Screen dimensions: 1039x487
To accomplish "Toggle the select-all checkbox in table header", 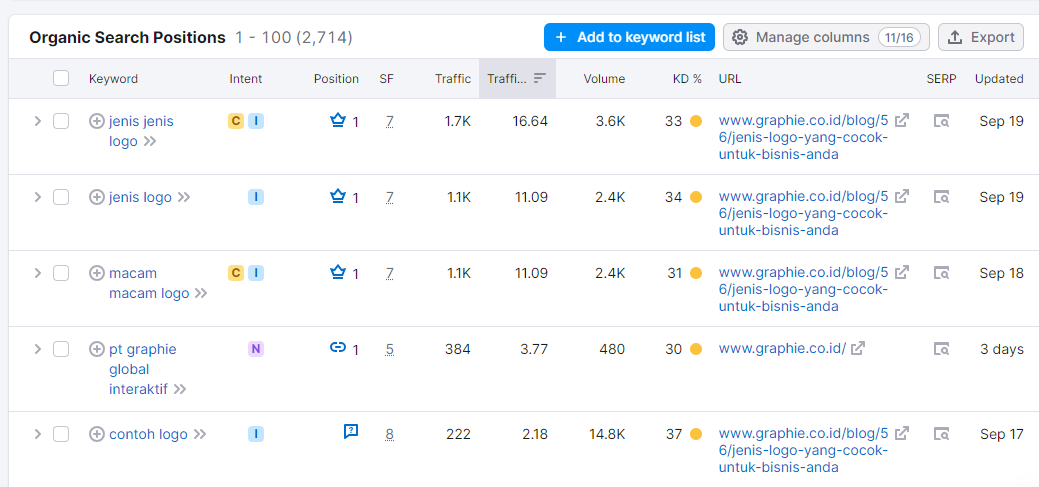I will (61, 79).
